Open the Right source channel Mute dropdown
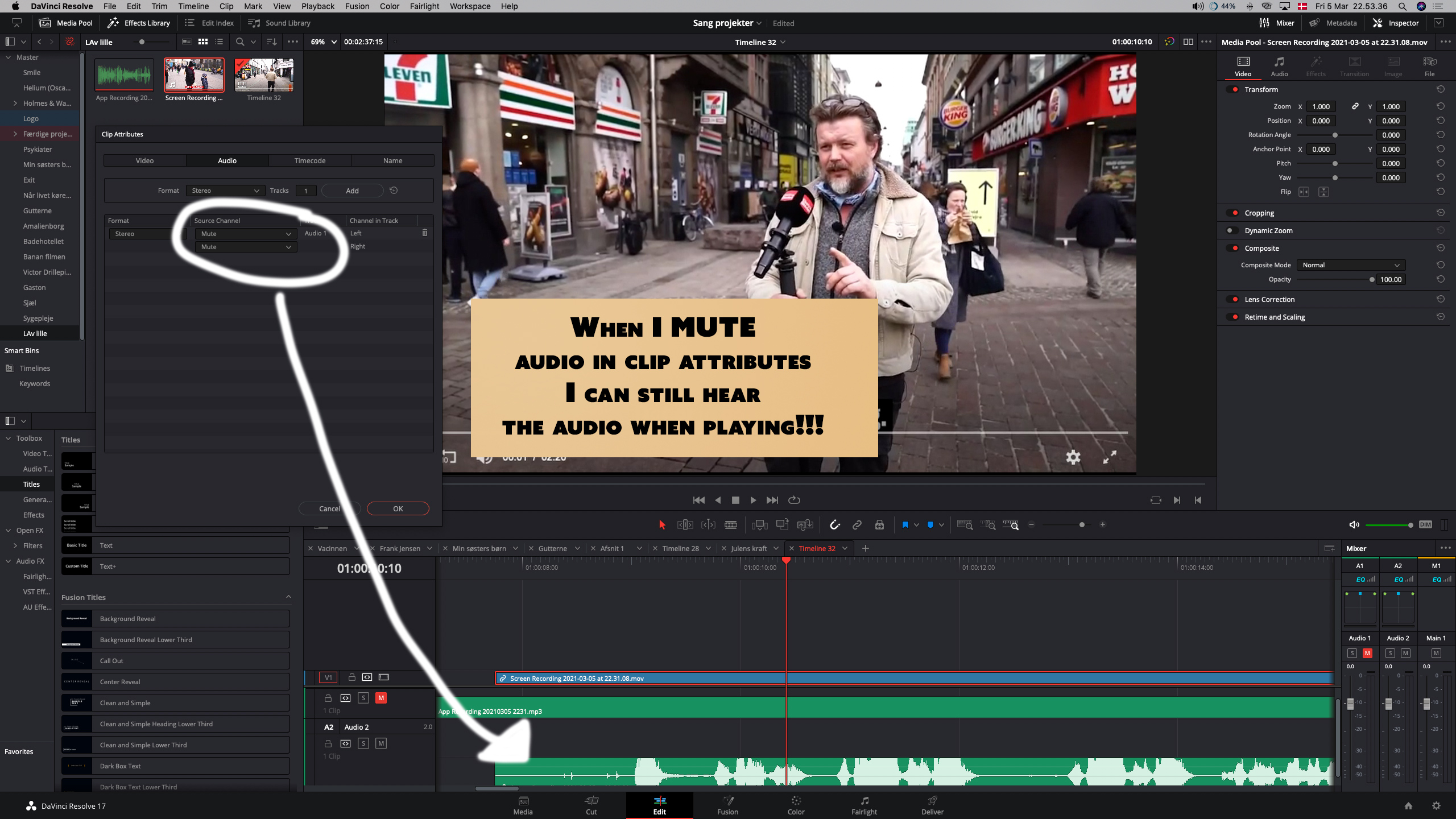This screenshot has height=819, width=1456. 245,247
